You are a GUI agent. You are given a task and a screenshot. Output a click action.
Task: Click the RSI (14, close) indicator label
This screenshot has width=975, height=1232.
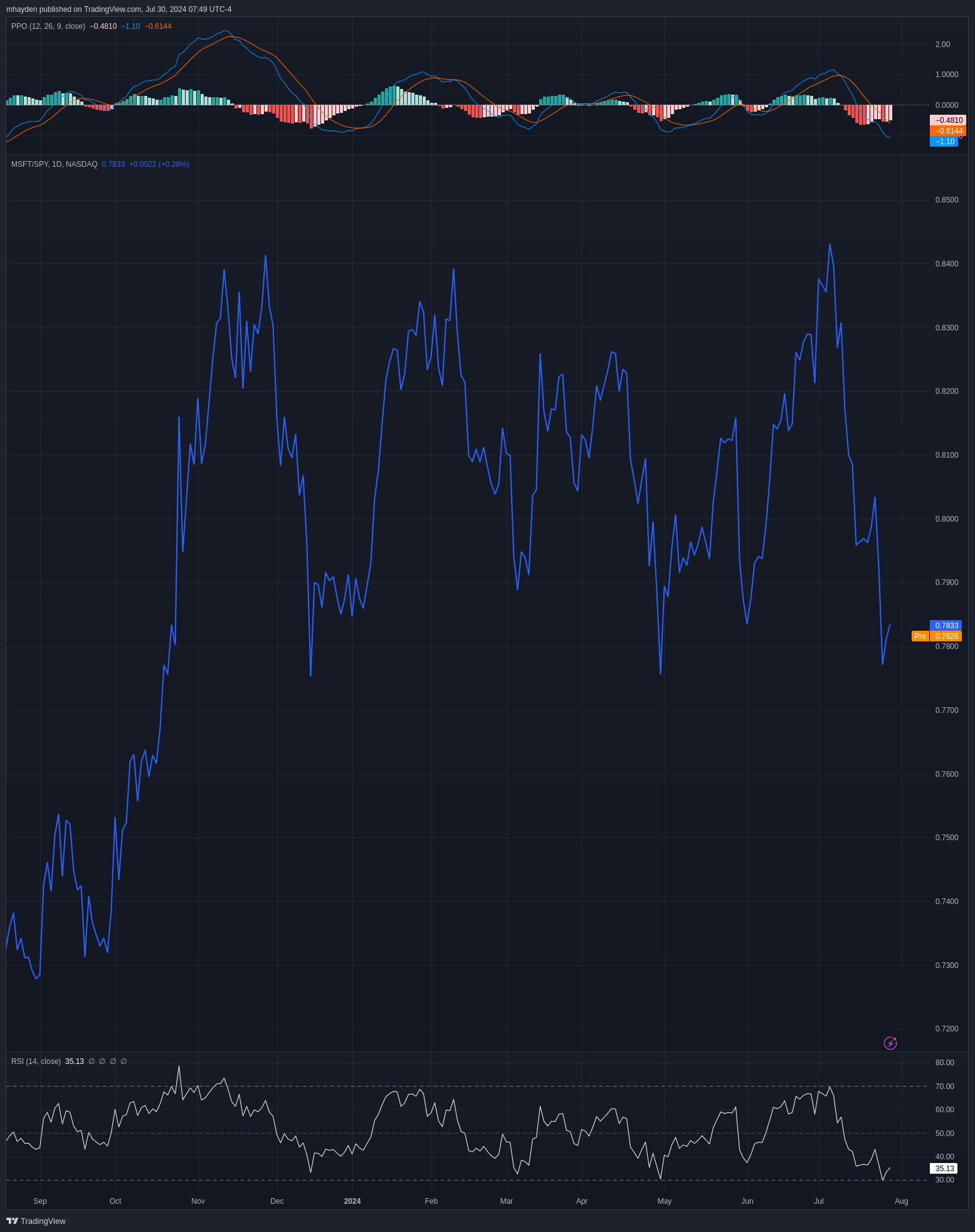click(x=36, y=1061)
